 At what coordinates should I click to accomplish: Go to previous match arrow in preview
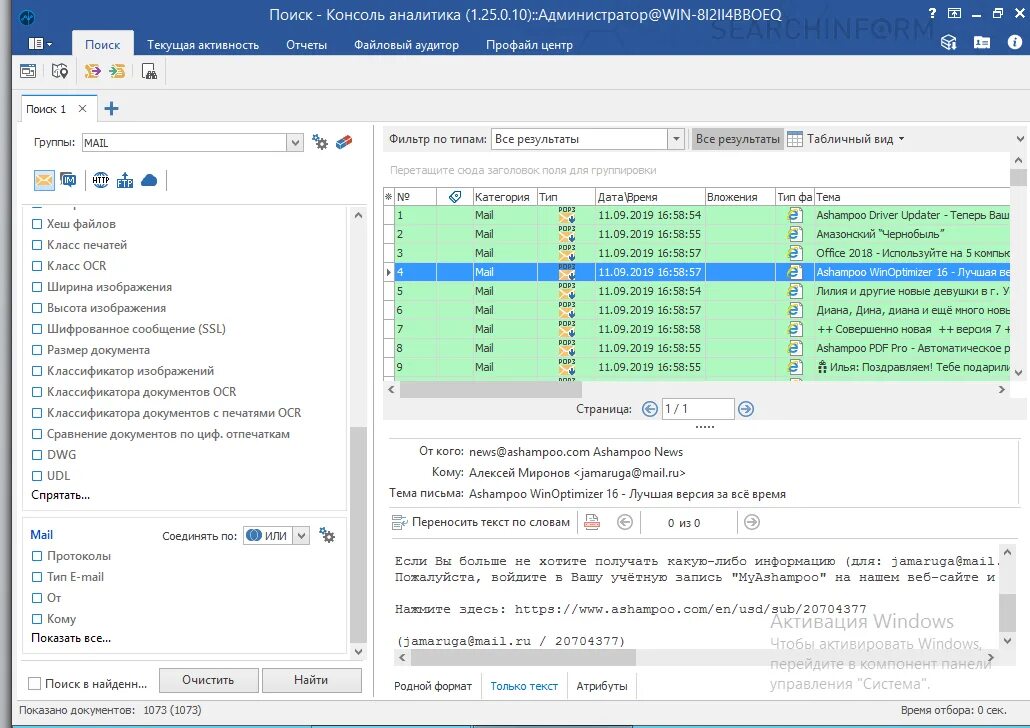625,522
